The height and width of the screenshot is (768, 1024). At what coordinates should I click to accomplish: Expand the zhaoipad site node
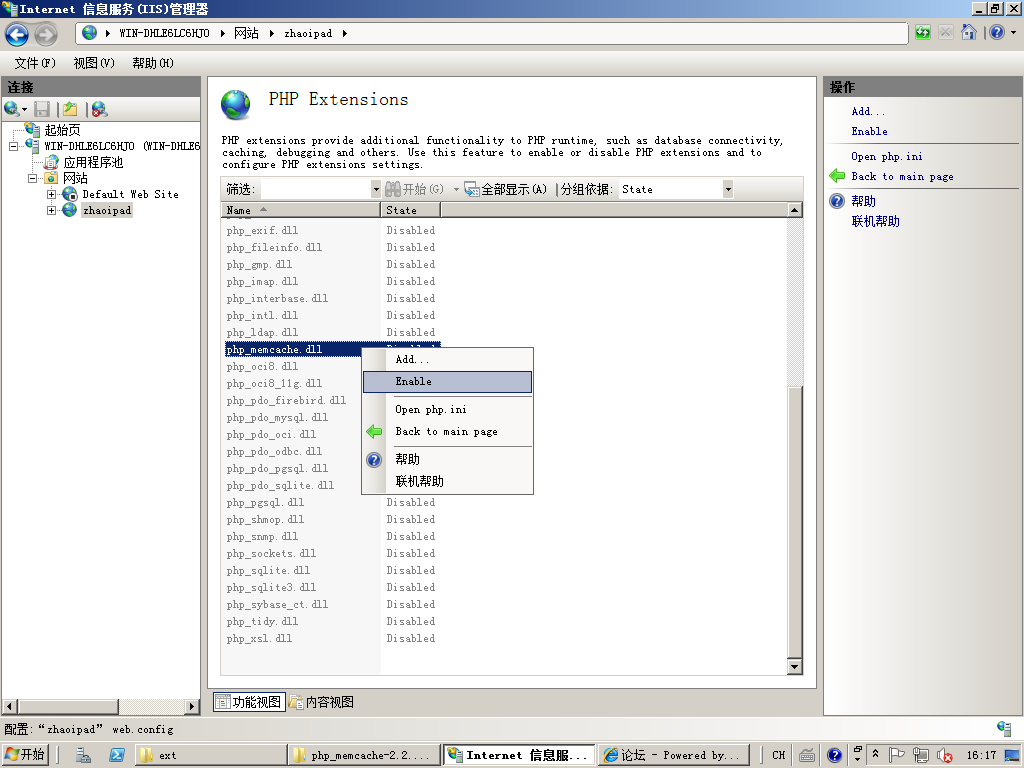51,210
